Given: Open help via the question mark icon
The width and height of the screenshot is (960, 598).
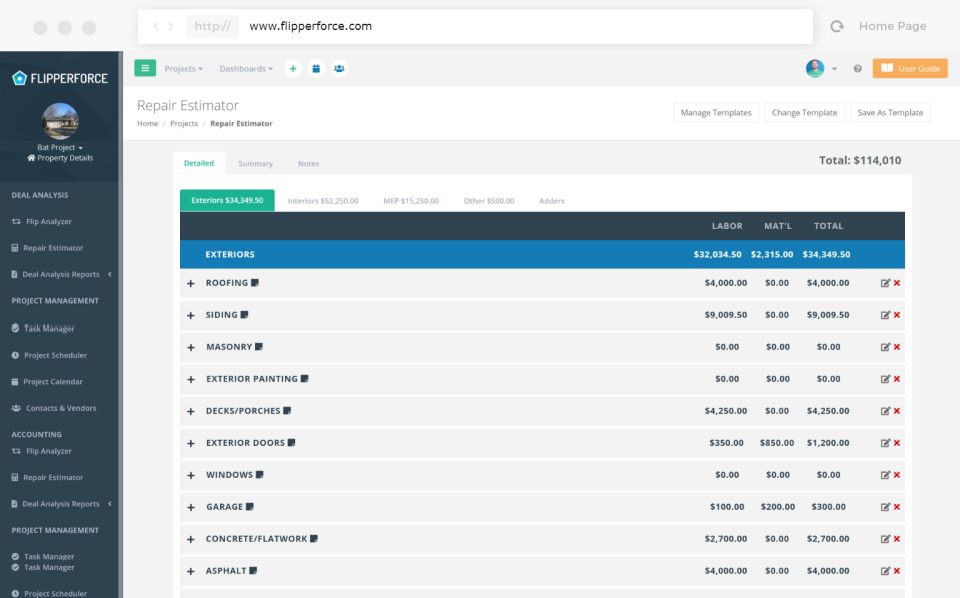Looking at the screenshot, I should click(857, 68).
